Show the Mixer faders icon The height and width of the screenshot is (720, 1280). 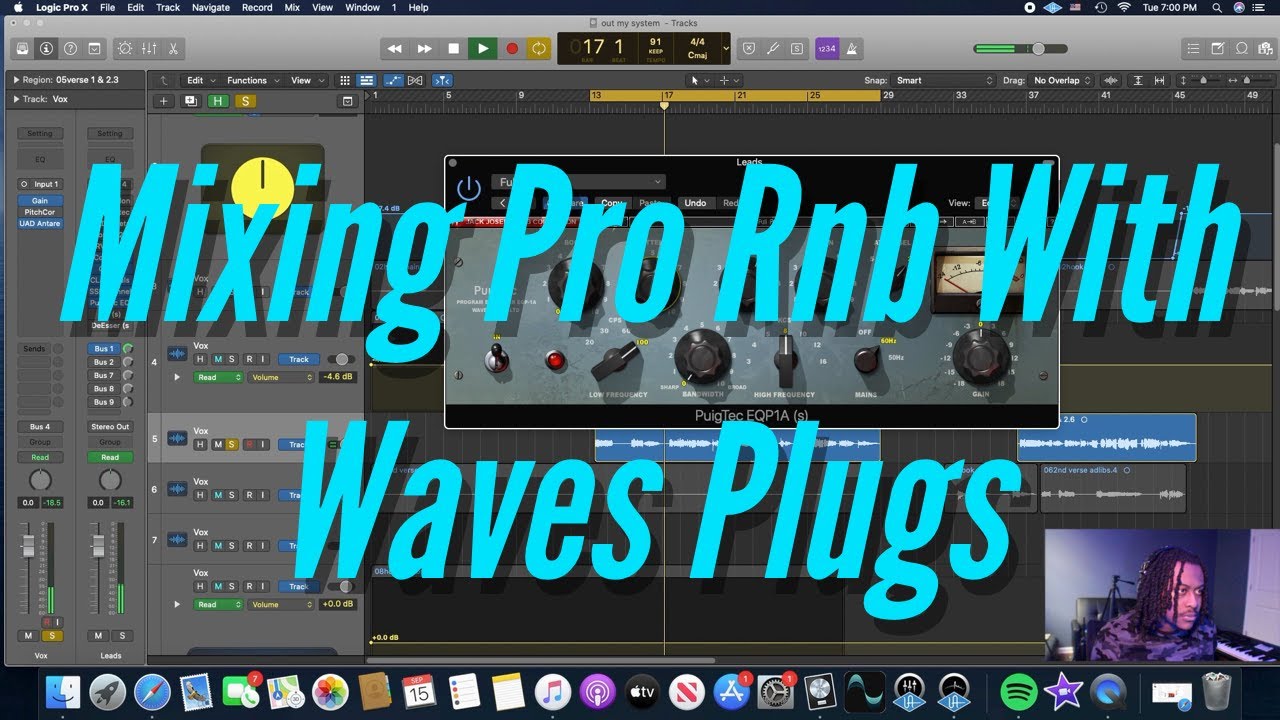(149, 48)
